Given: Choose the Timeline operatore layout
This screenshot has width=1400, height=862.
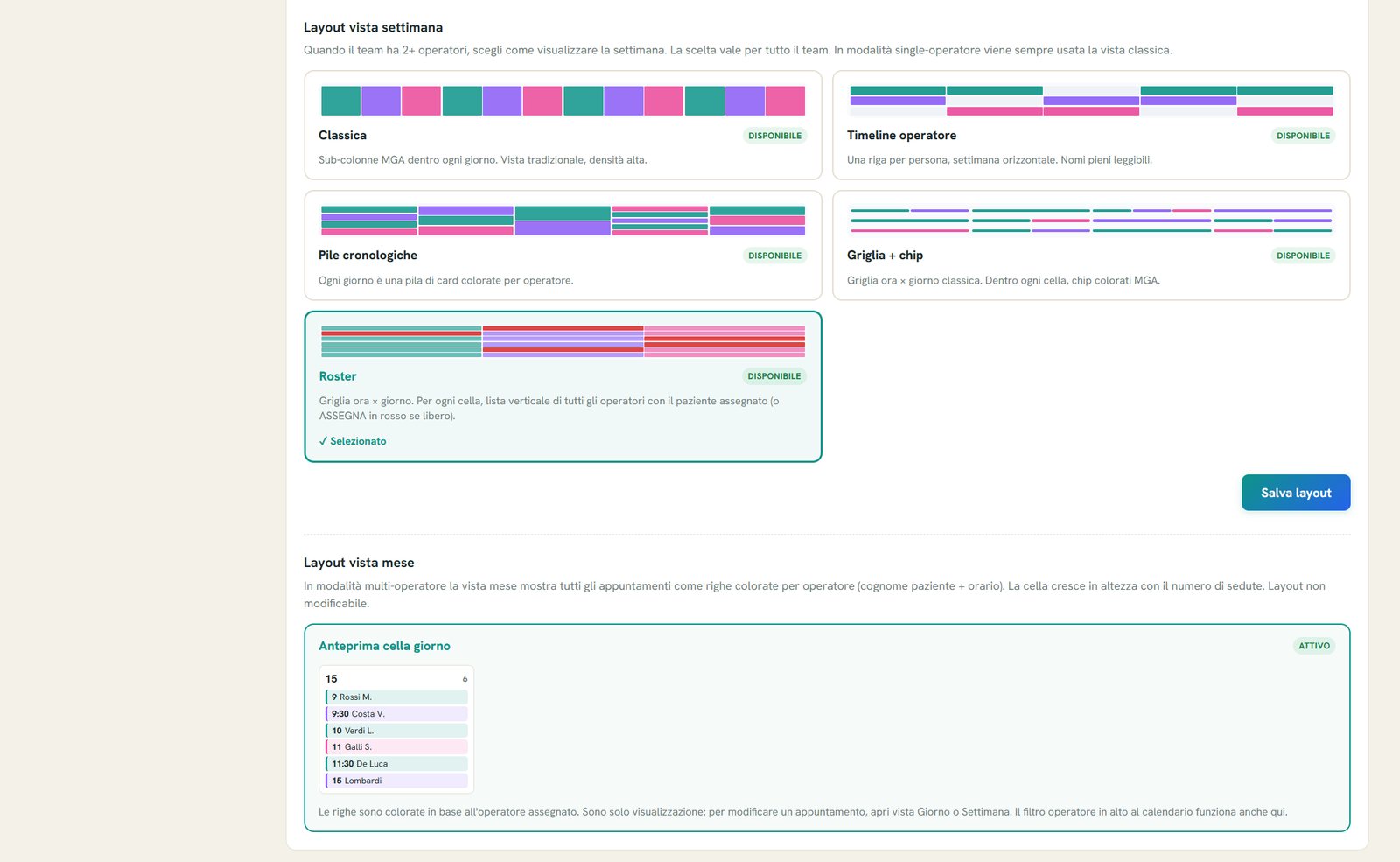Looking at the screenshot, I should pyautogui.click(x=1091, y=125).
